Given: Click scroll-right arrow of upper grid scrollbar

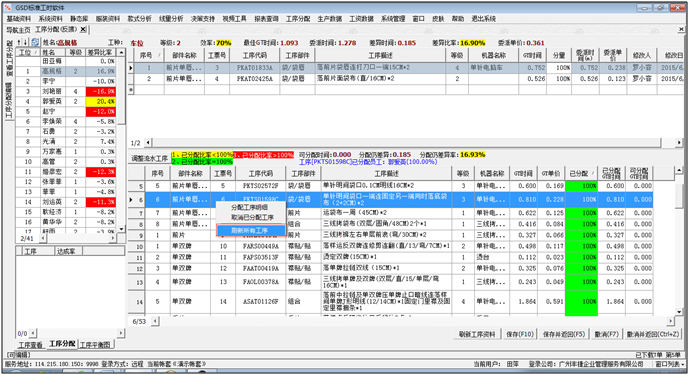Looking at the screenshot, I should pos(679,143).
